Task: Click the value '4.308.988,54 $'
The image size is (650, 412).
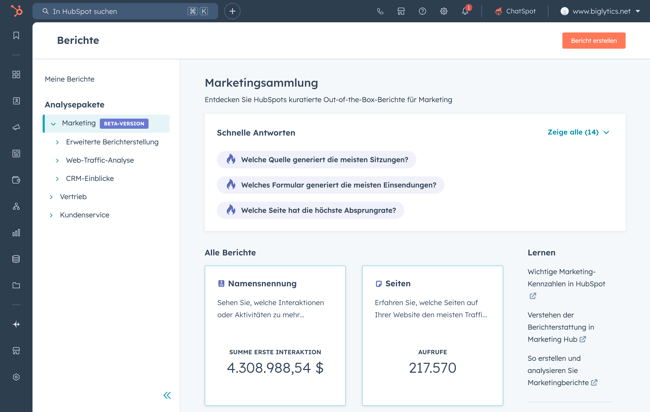Action: [275, 368]
